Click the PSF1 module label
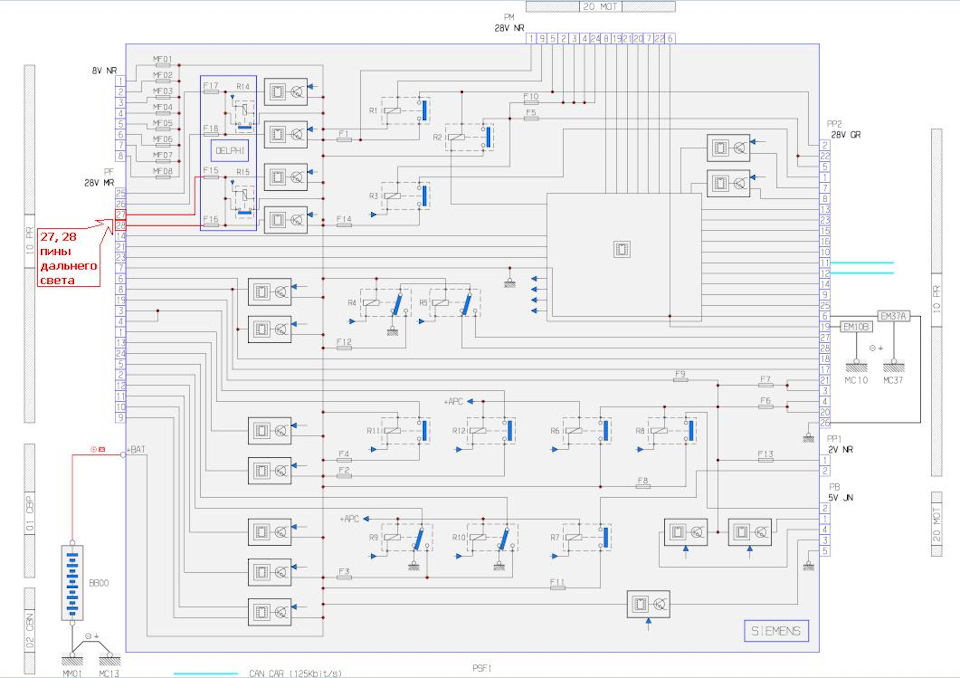This screenshot has height=678, width=960. (x=482, y=668)
